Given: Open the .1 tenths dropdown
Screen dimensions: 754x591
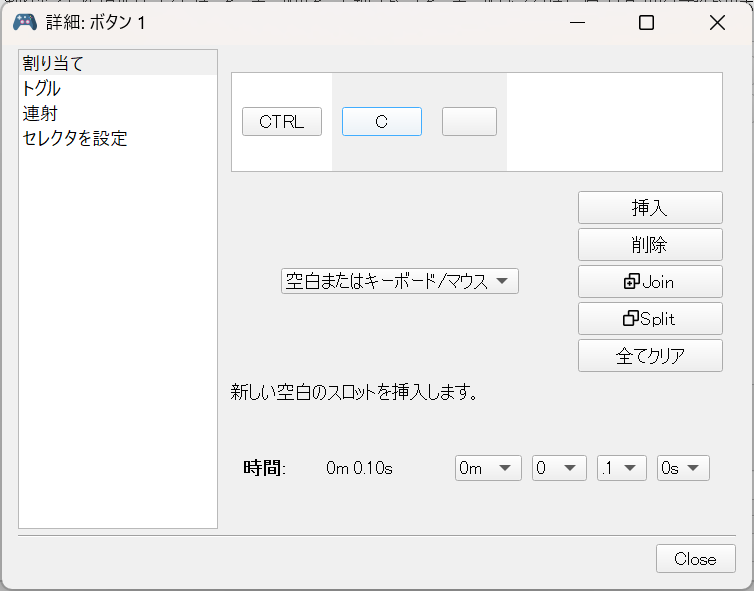Looking at the screenshot, I should (622, 468).
